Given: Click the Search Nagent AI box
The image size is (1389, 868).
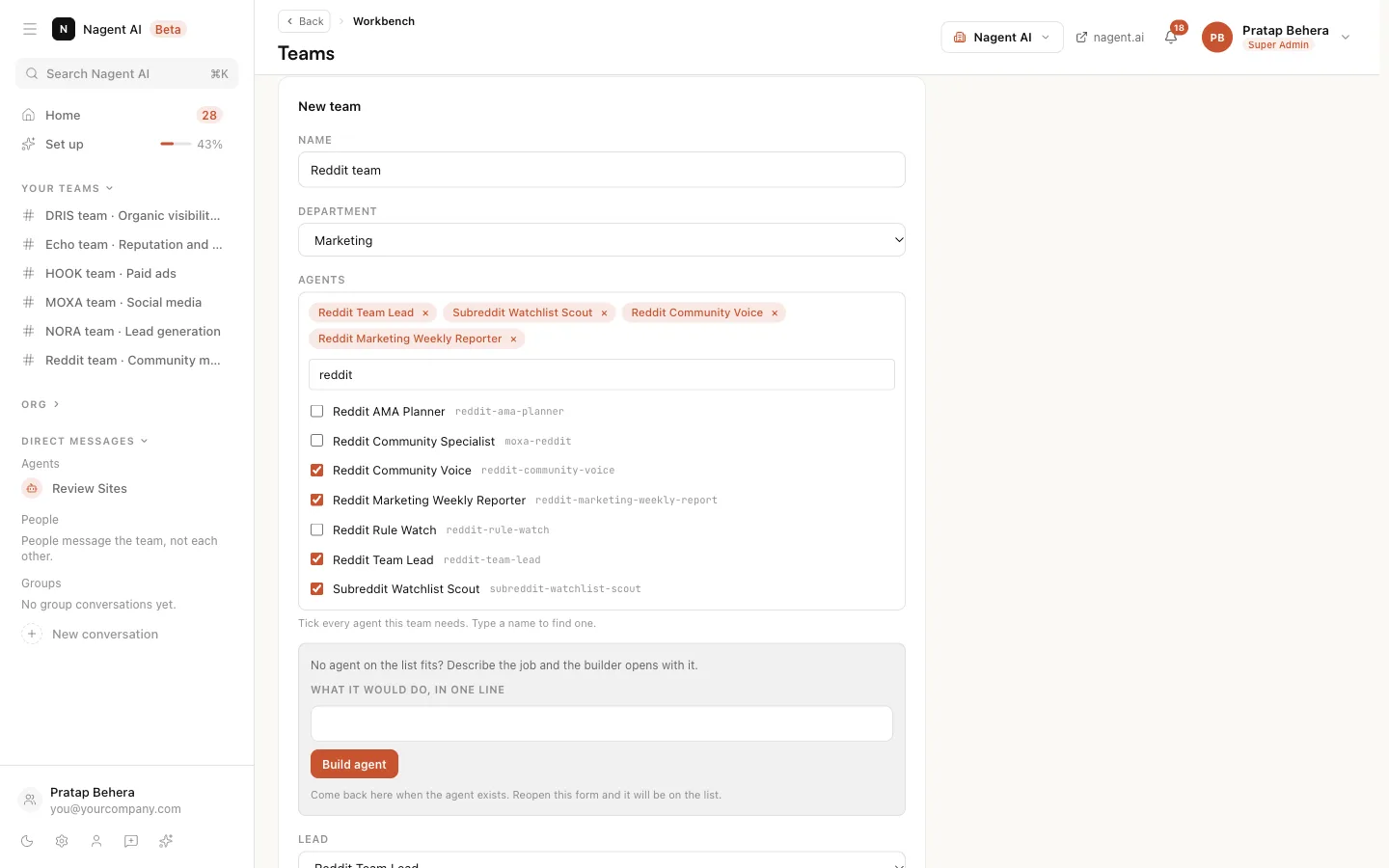Looking at the screenshot, I should (126, 73).
